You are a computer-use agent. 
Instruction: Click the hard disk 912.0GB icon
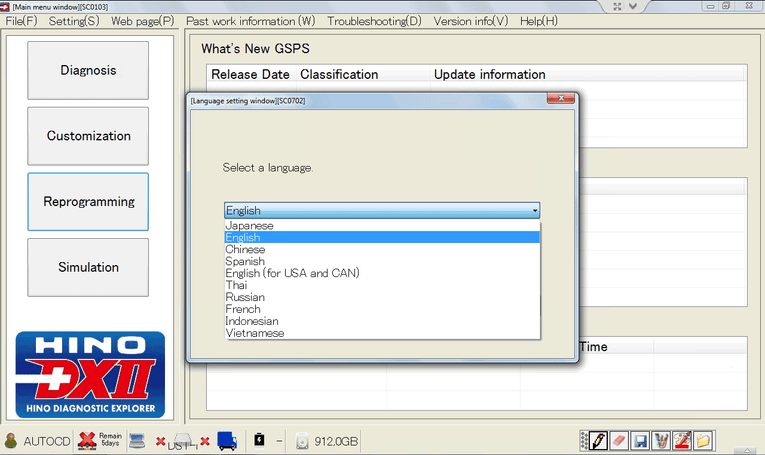pos(301,441)
